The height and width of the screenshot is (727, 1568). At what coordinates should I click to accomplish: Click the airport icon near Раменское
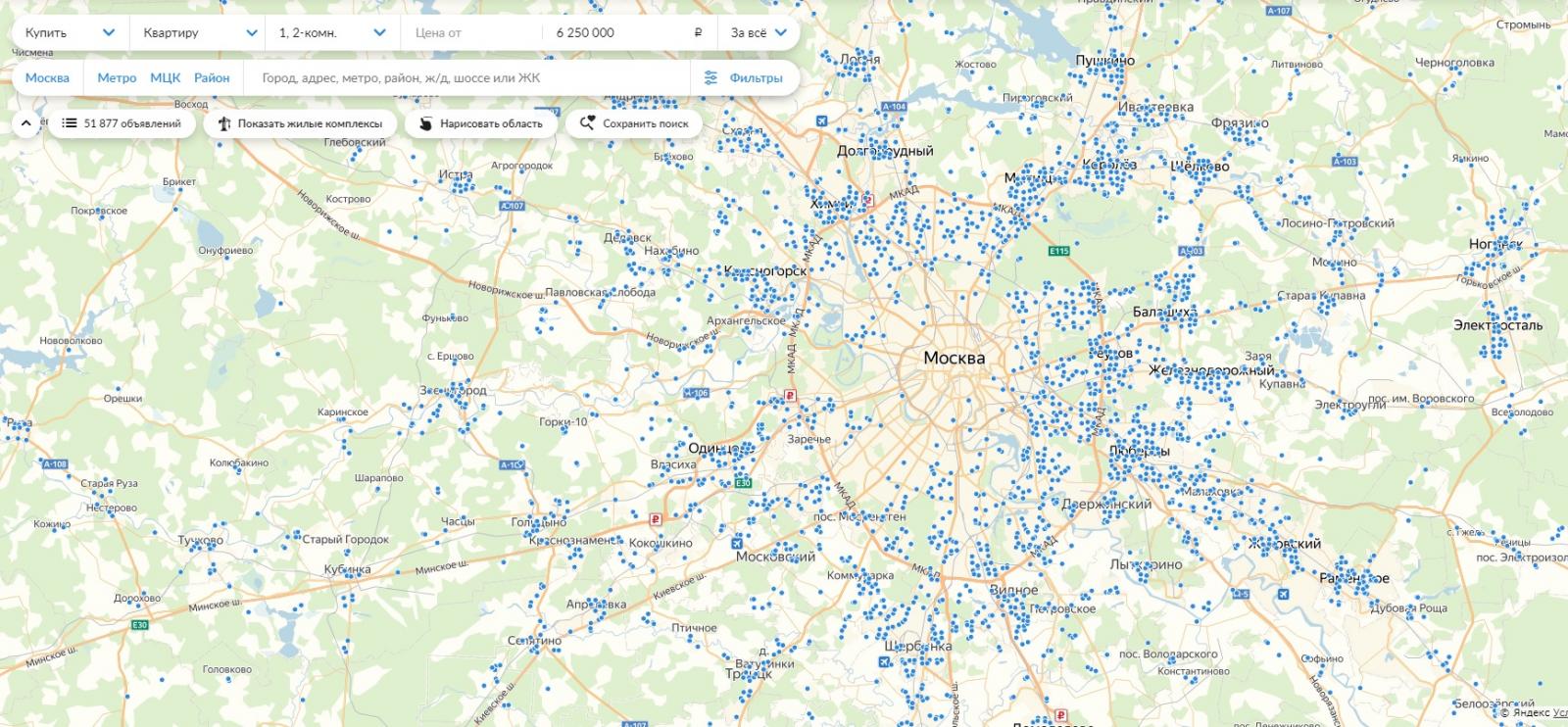[1283, 594]
